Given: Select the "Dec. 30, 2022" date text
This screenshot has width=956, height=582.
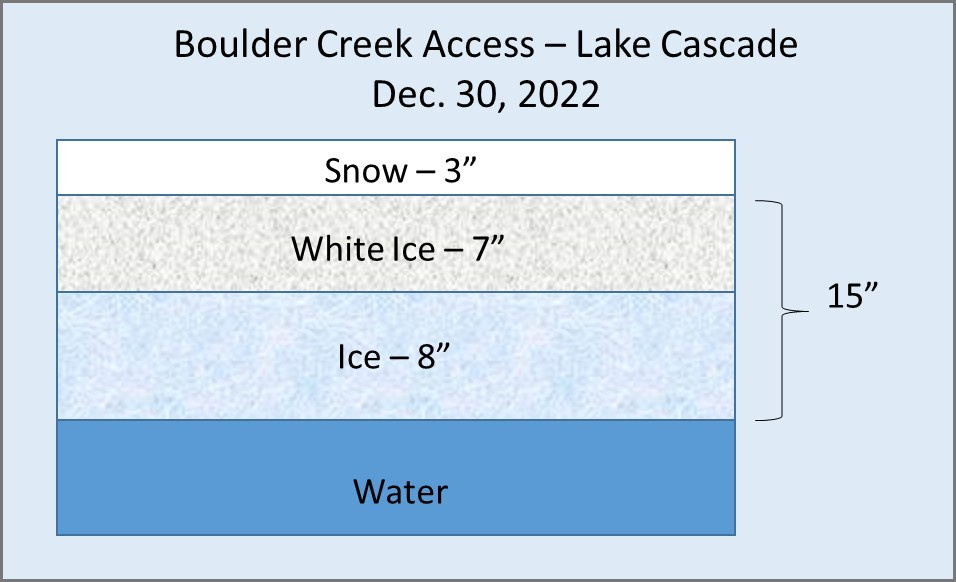Looking at the screenshot, I should 486,95.
